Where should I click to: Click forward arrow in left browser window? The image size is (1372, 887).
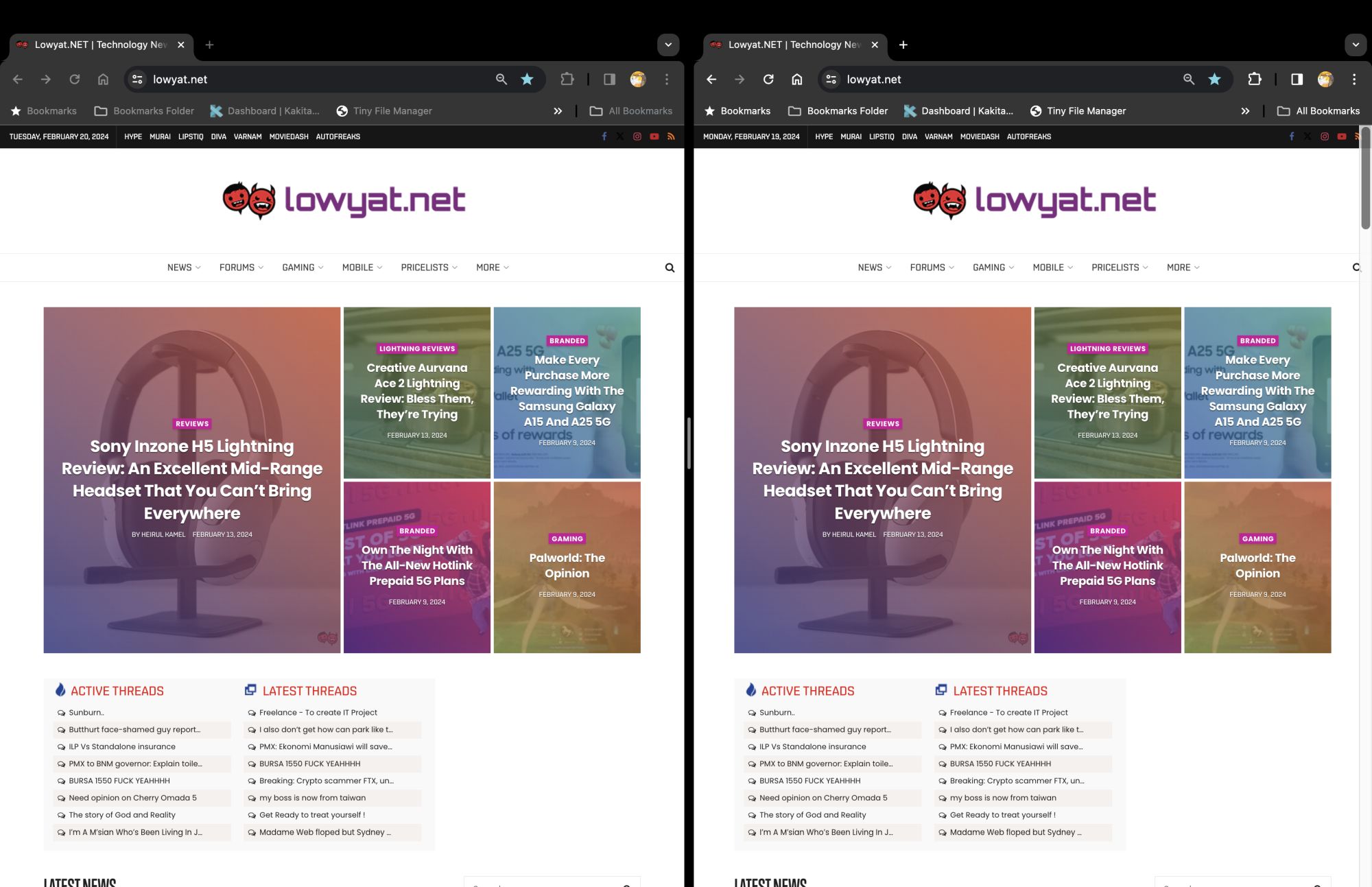tap(46, 79)
